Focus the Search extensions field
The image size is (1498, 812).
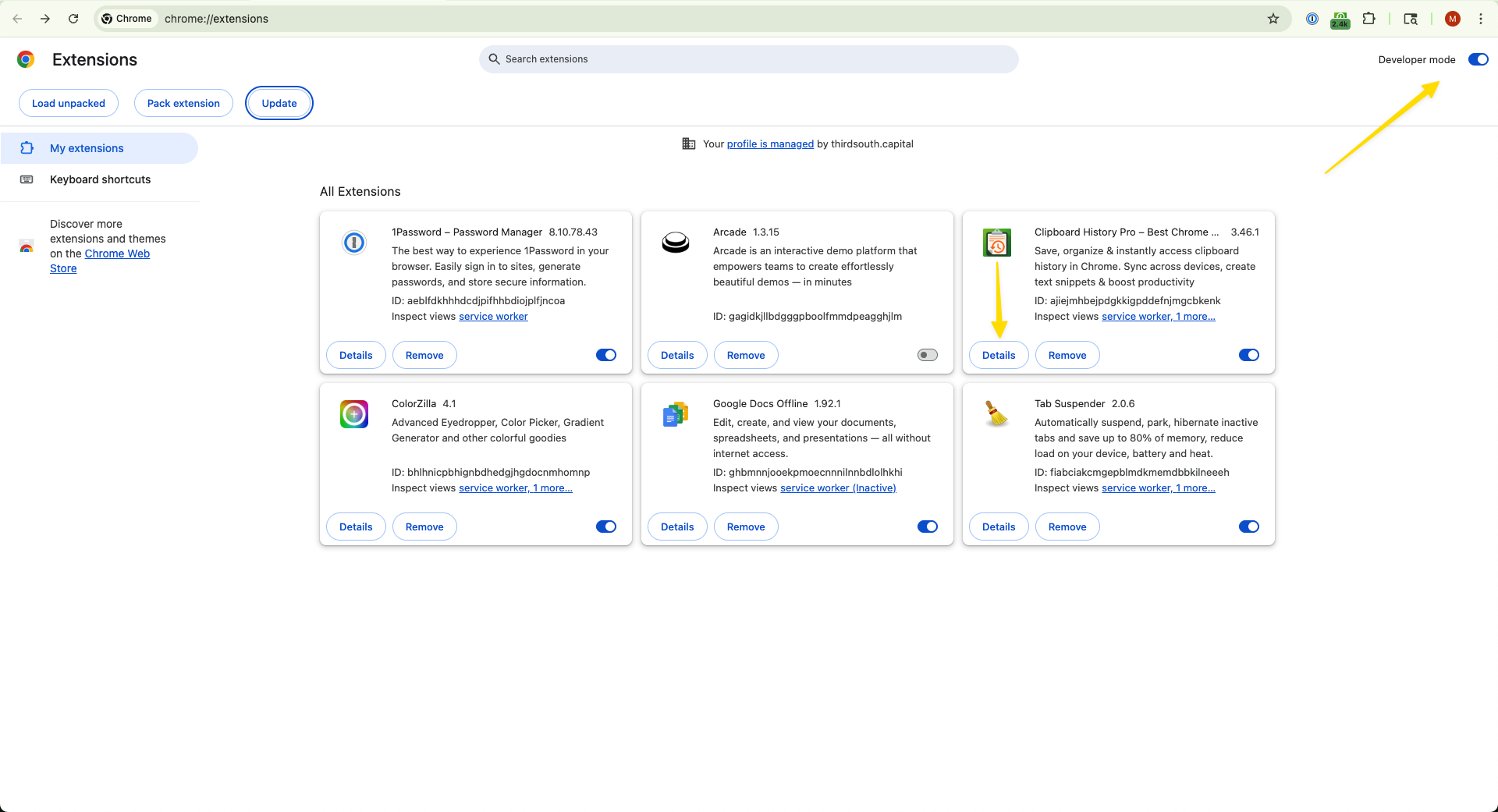click(x=749, y=59)
